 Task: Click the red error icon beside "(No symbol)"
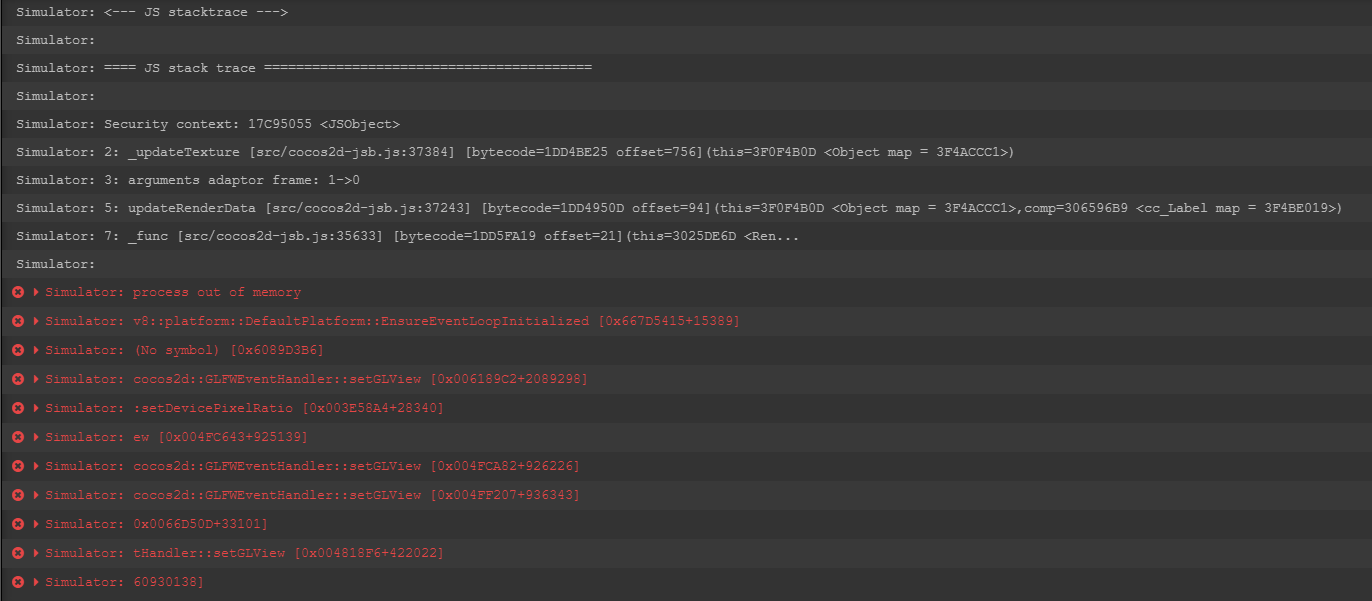(17, 350)
